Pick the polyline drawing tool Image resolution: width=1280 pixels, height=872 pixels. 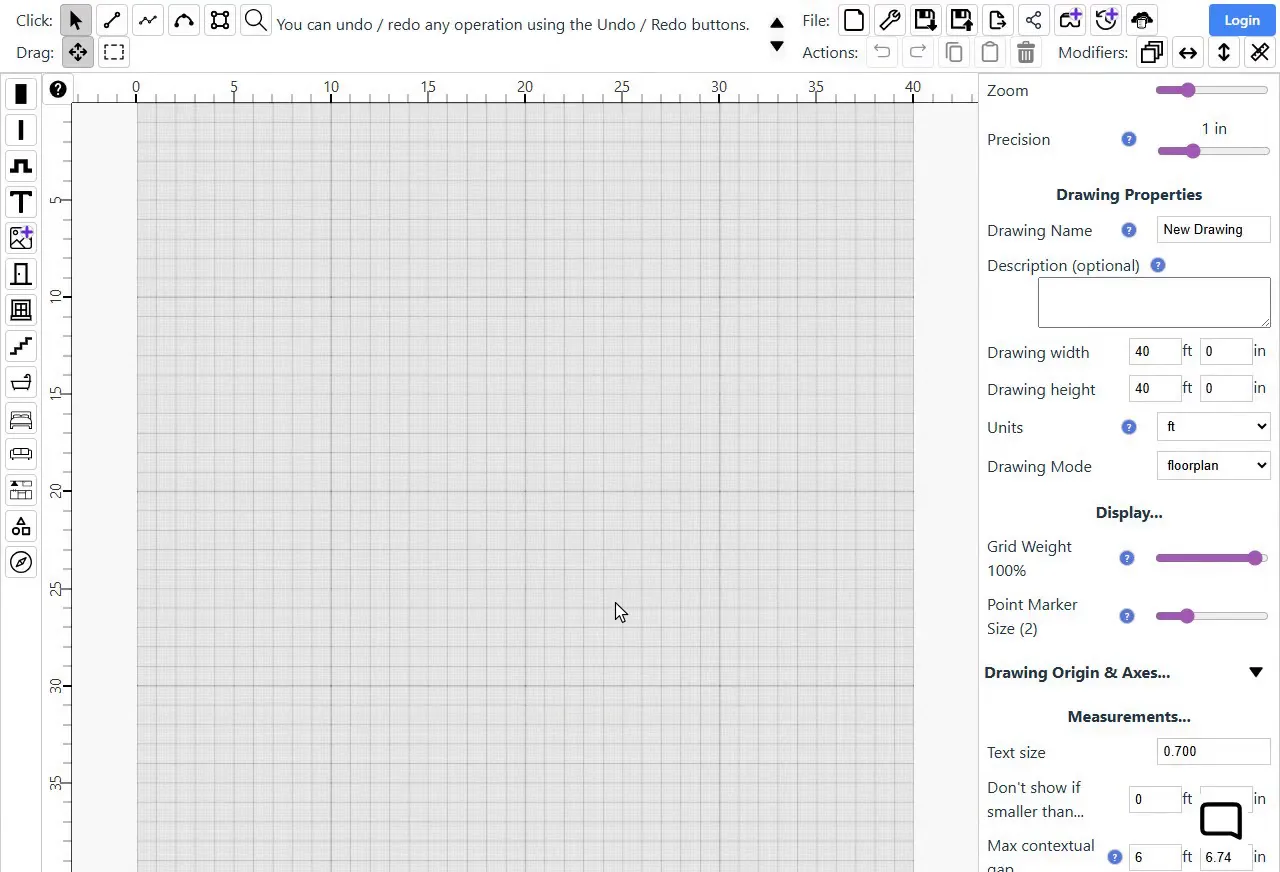pyautogui.click(x=148, y=20)
